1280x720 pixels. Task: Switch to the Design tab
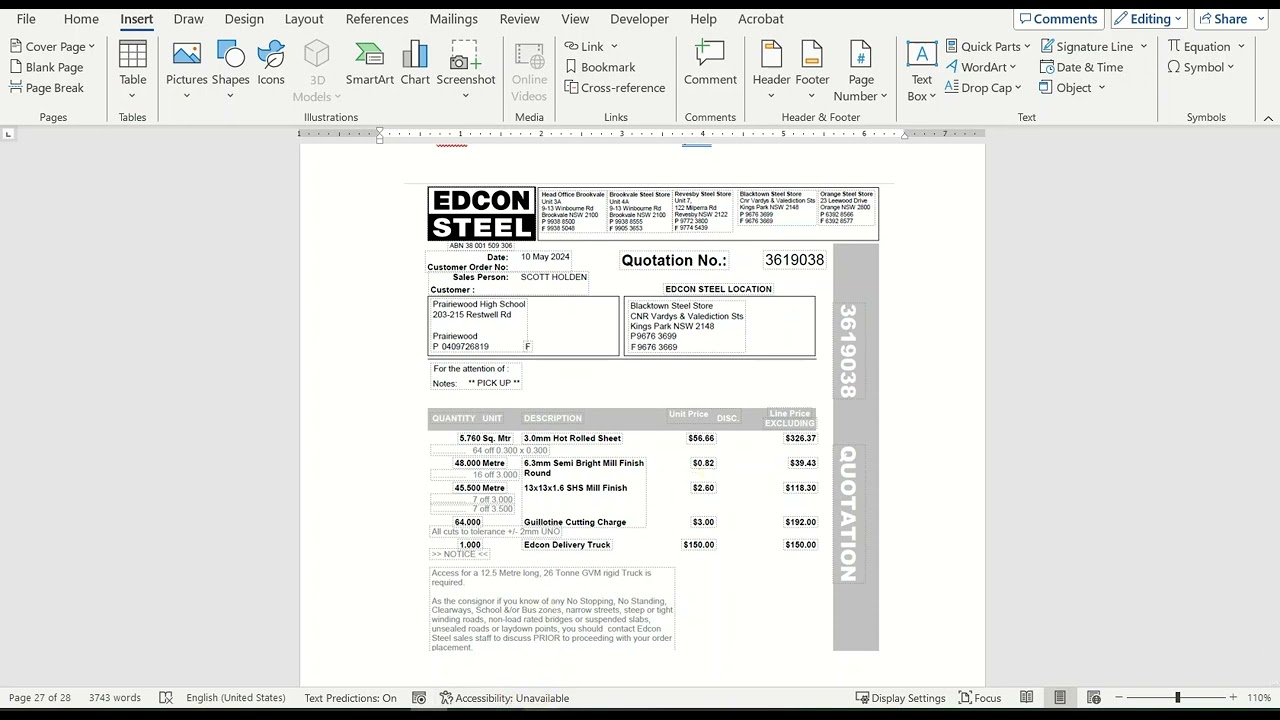point(244,19)
